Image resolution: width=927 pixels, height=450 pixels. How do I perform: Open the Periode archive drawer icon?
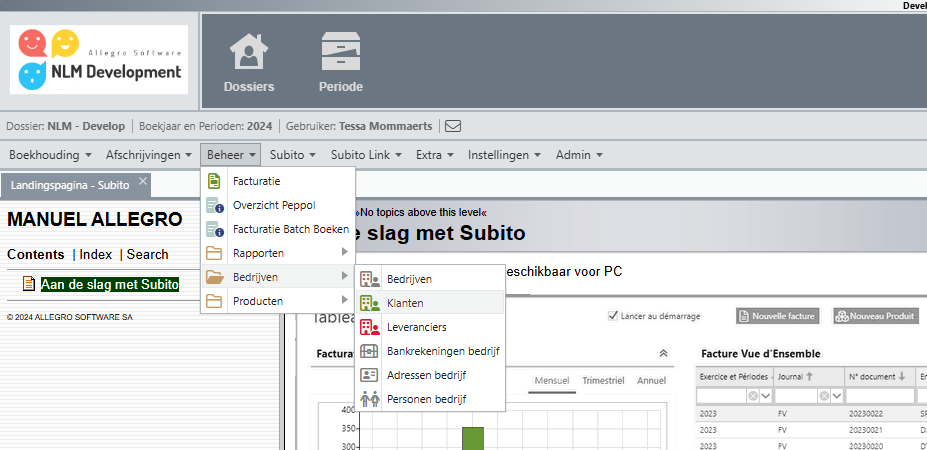click(x=341, y=51)
